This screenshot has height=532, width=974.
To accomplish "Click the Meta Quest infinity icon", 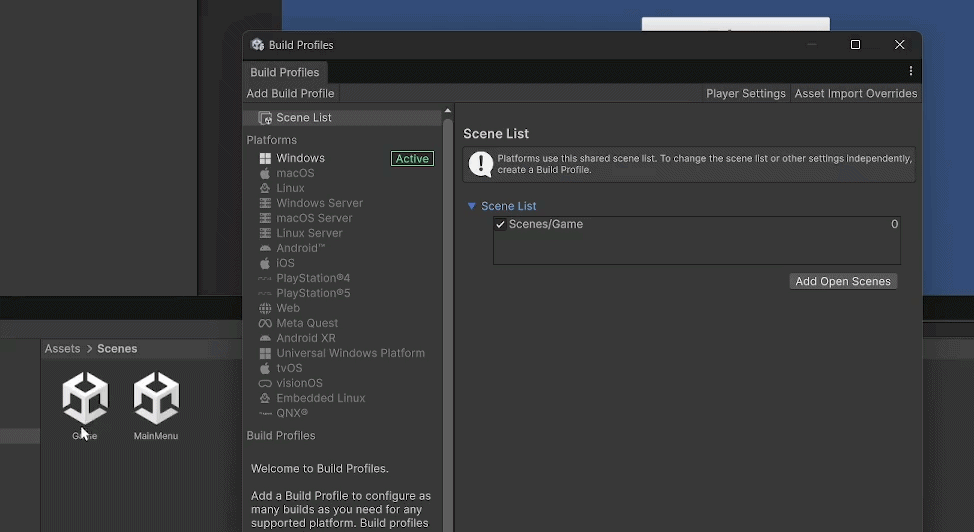I will 265,323.
